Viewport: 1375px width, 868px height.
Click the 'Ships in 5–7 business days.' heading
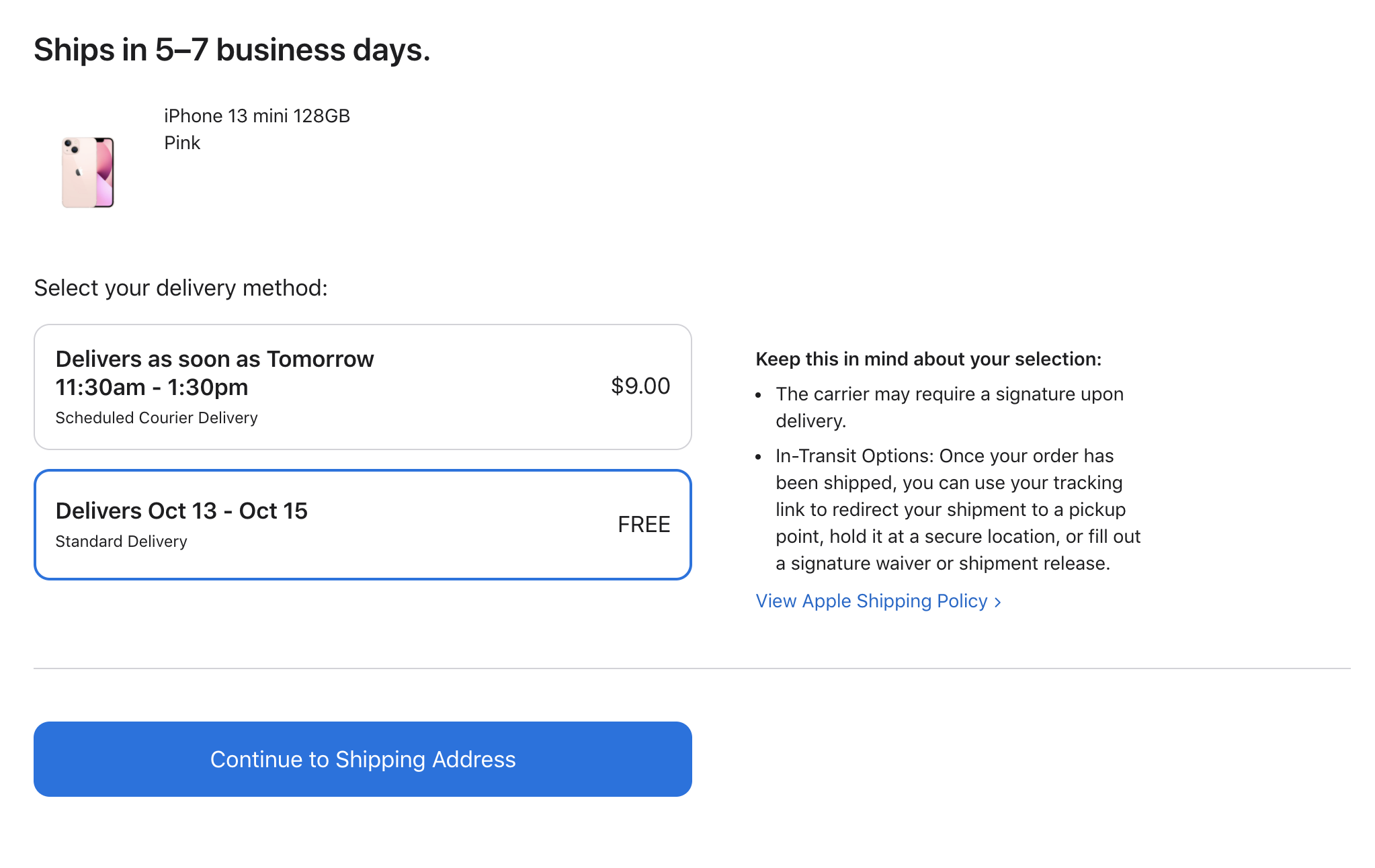pos(232,50)
